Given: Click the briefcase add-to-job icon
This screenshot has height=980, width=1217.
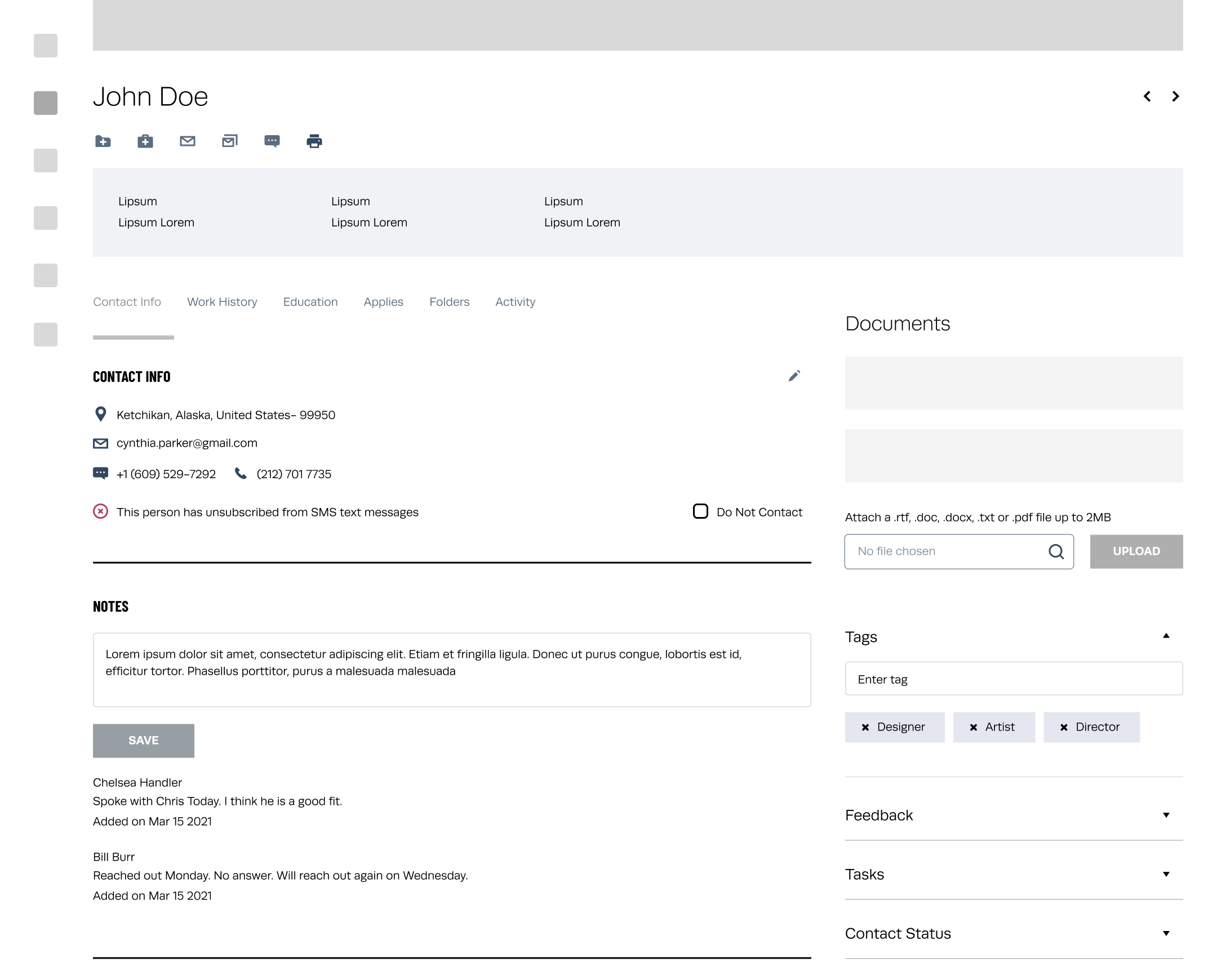Looking at the screenshot, I should 145,141.
